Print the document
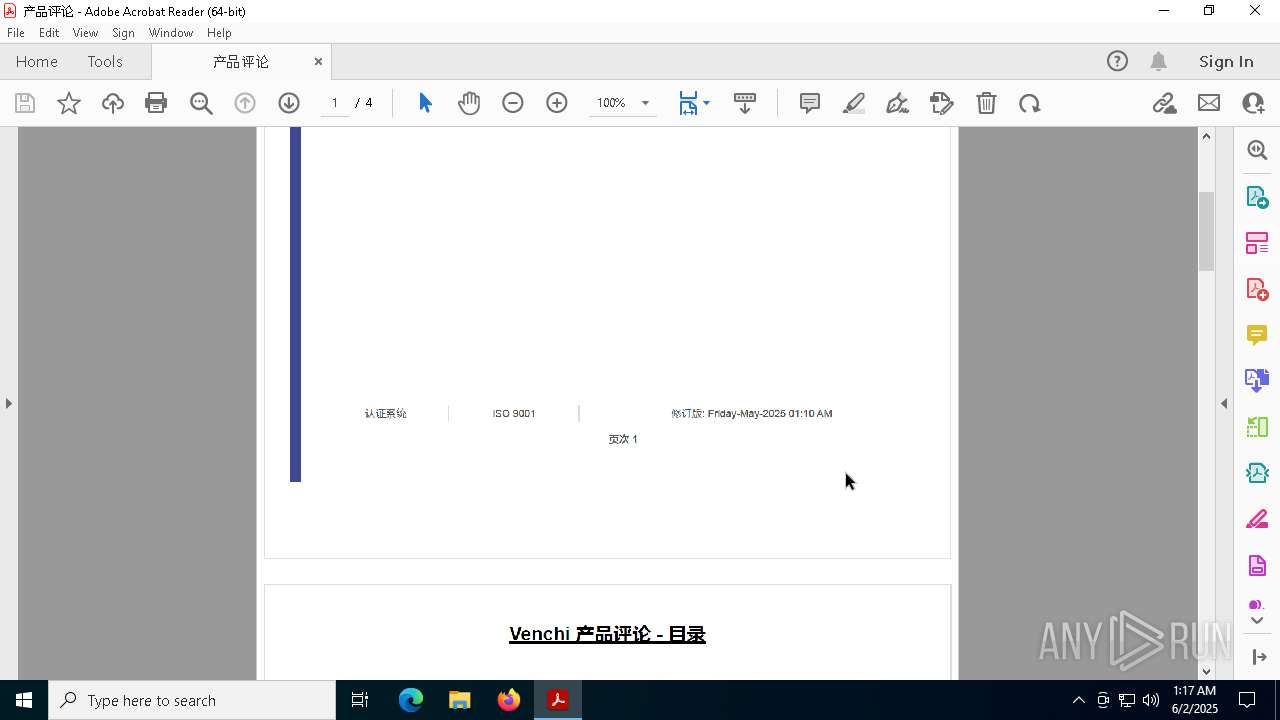 (x=156, y=103)
